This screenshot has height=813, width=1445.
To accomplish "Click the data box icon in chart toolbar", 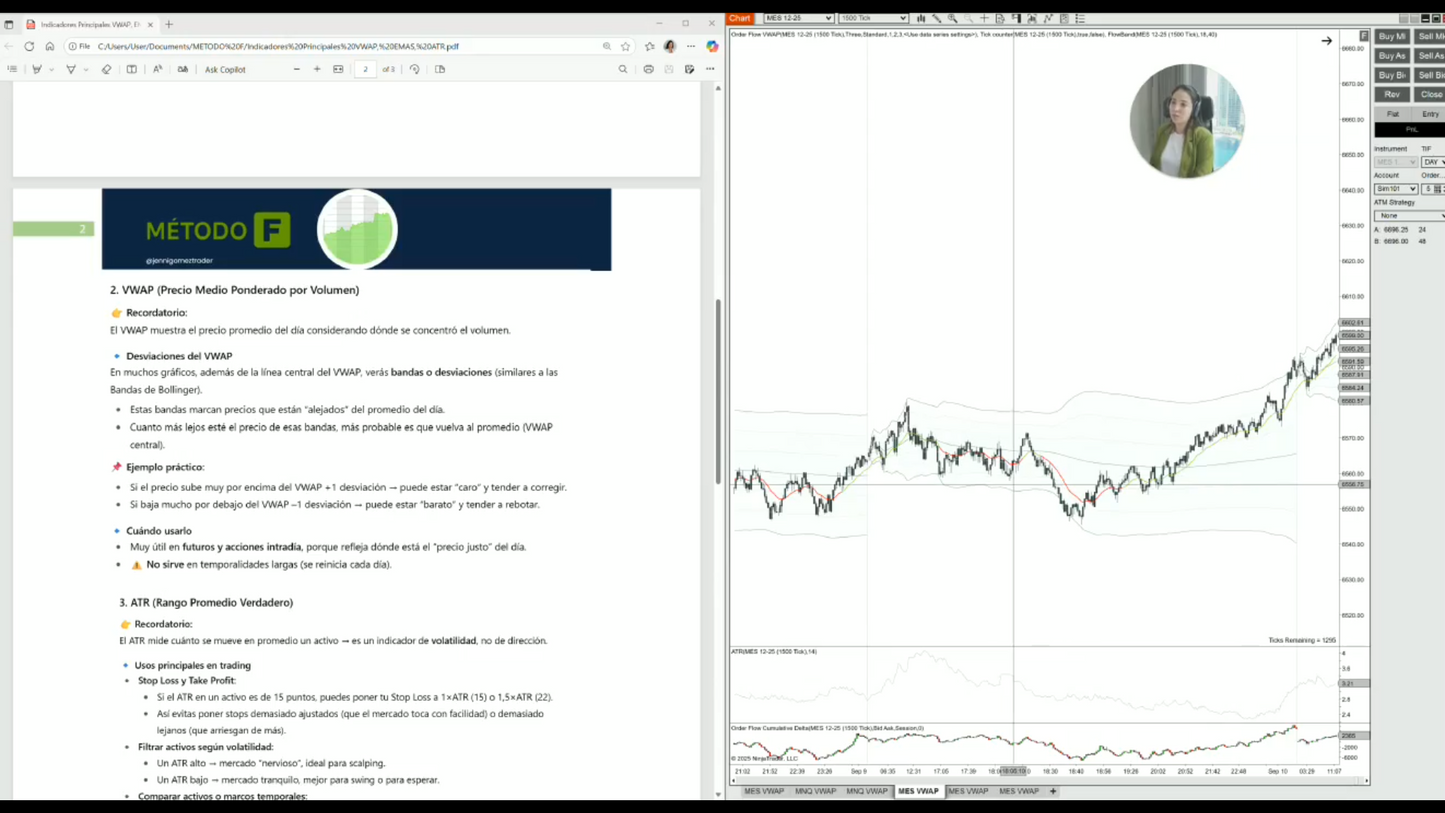I will (1000, 18).
